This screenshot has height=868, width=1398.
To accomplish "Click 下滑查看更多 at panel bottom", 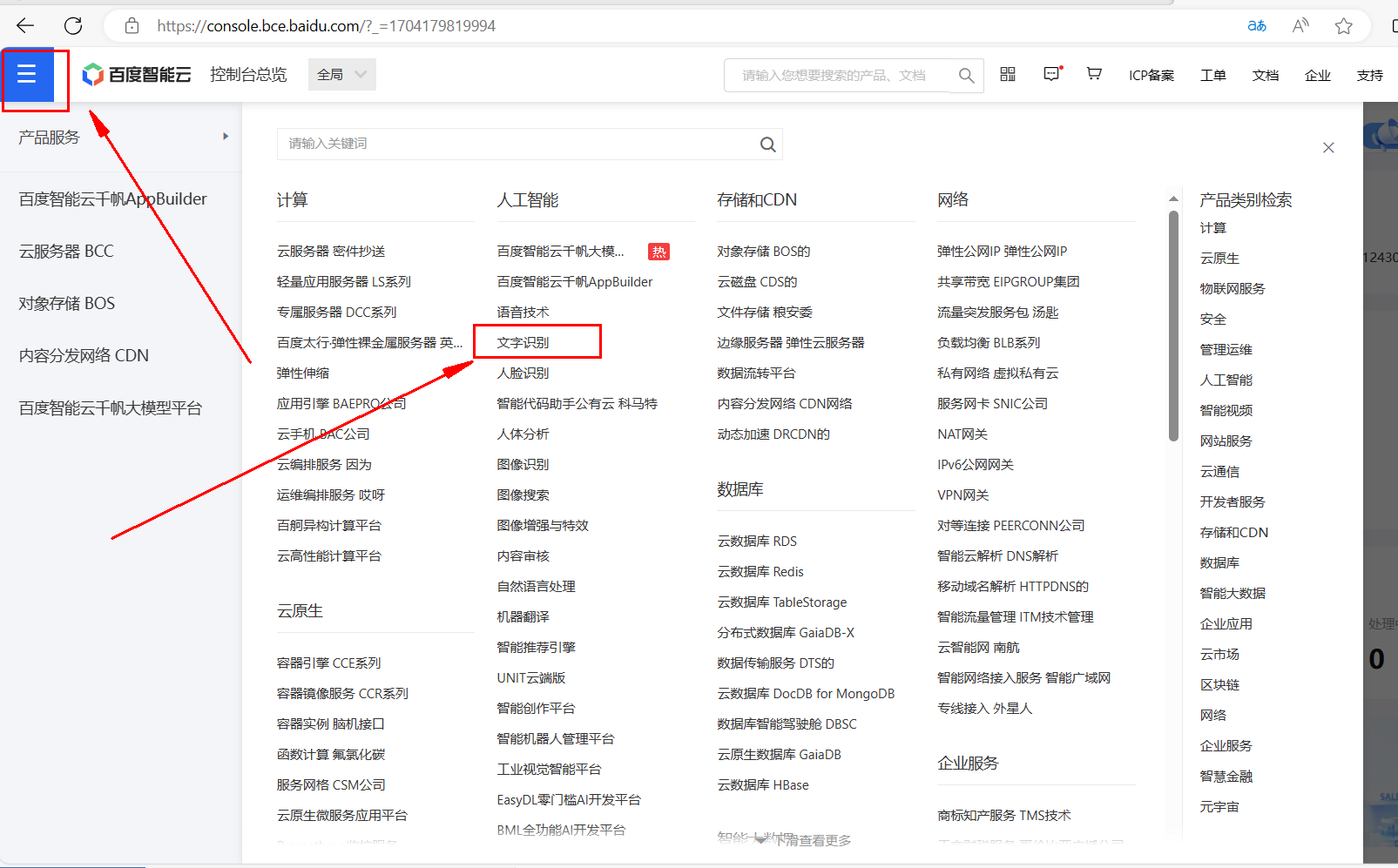I will 814,841.
